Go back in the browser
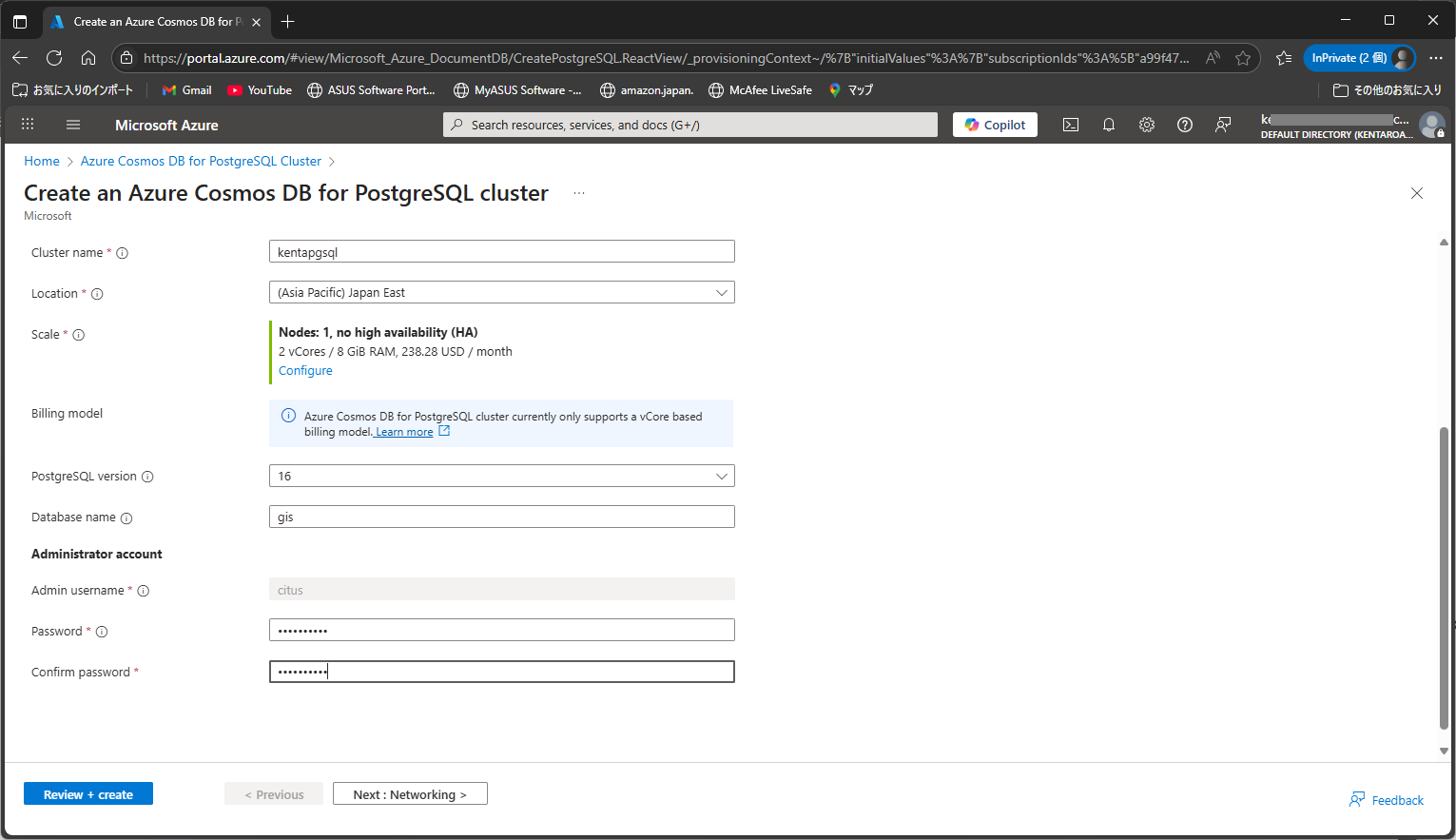Screen dimensions: 1456x840 (x=20, y=58)
